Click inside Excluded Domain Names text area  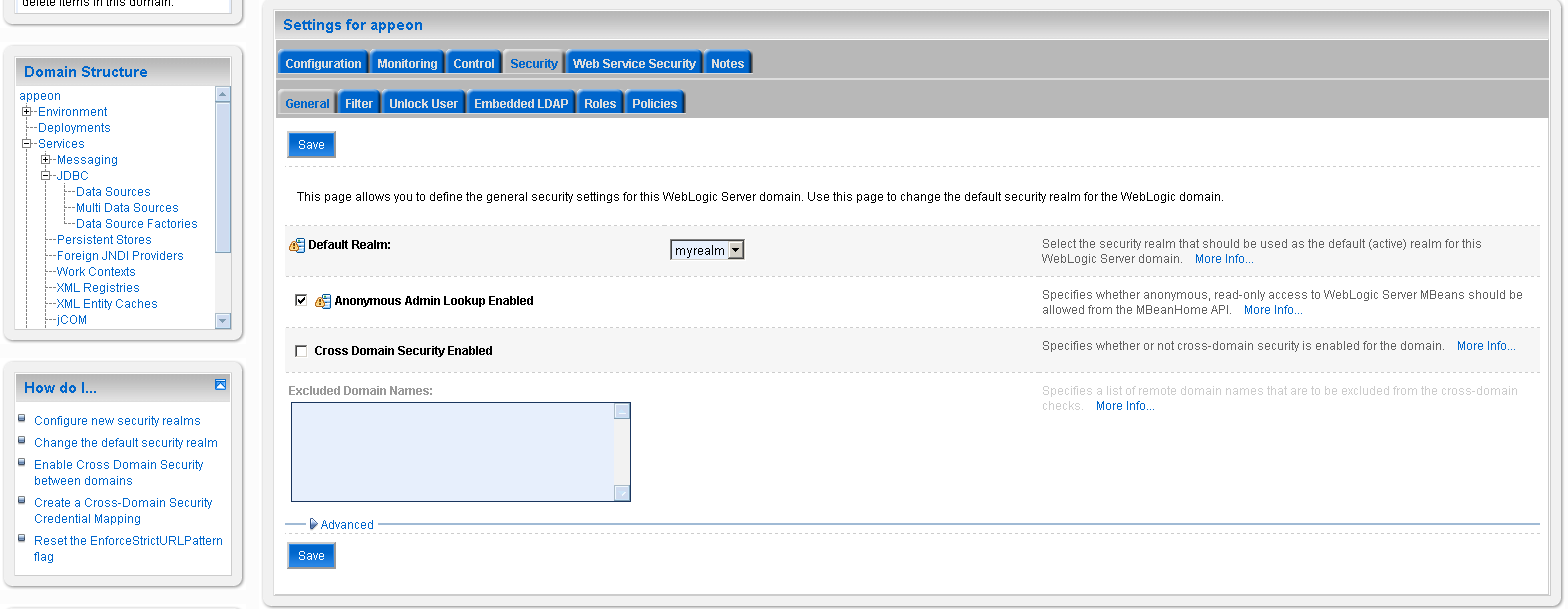pos(461,452)
